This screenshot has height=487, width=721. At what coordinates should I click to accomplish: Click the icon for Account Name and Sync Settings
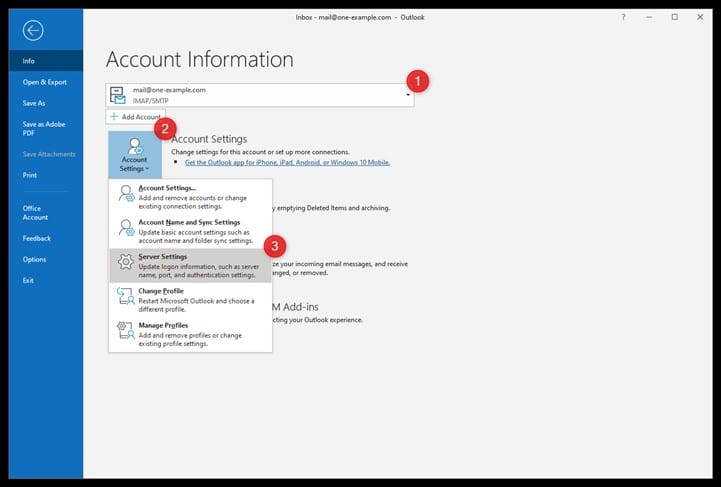[x=126, y=228]
